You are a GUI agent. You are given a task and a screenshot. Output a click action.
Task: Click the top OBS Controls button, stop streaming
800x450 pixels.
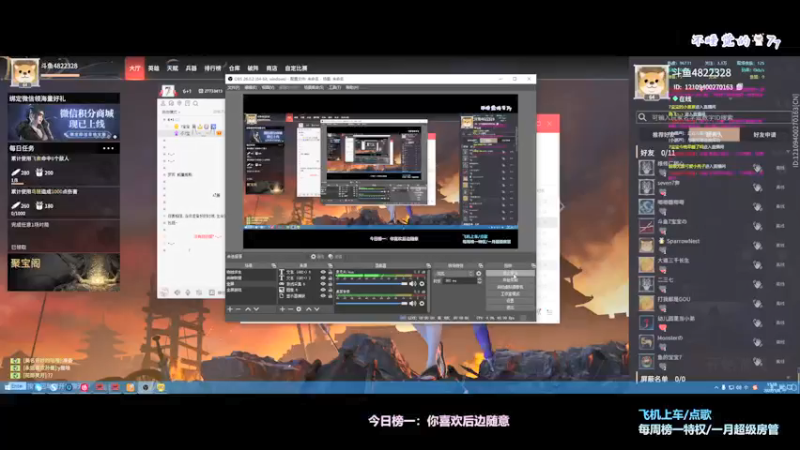(x=510, y=273)
